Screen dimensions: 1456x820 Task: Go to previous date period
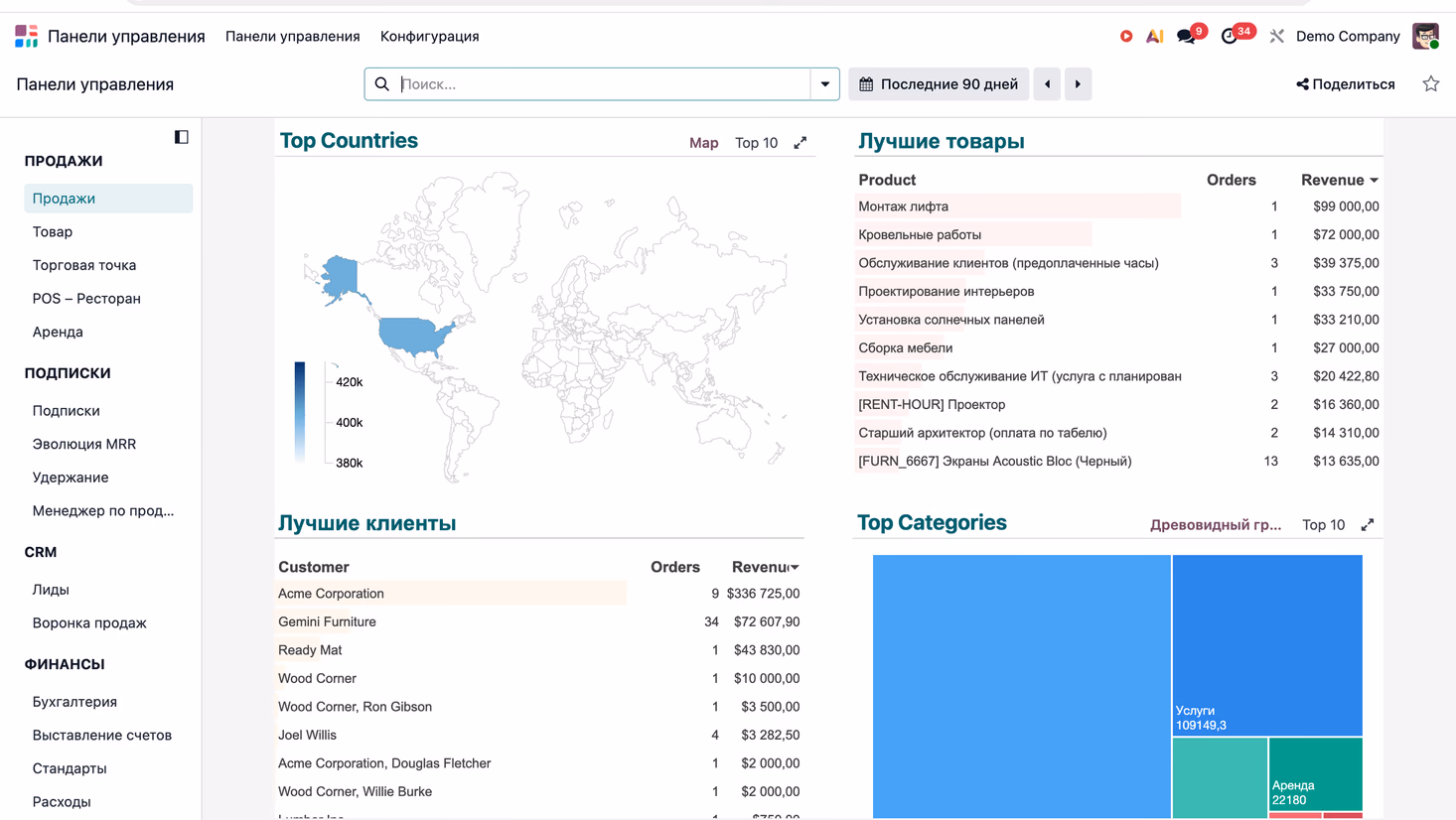pyautogui.click(x=1048, y=84)
